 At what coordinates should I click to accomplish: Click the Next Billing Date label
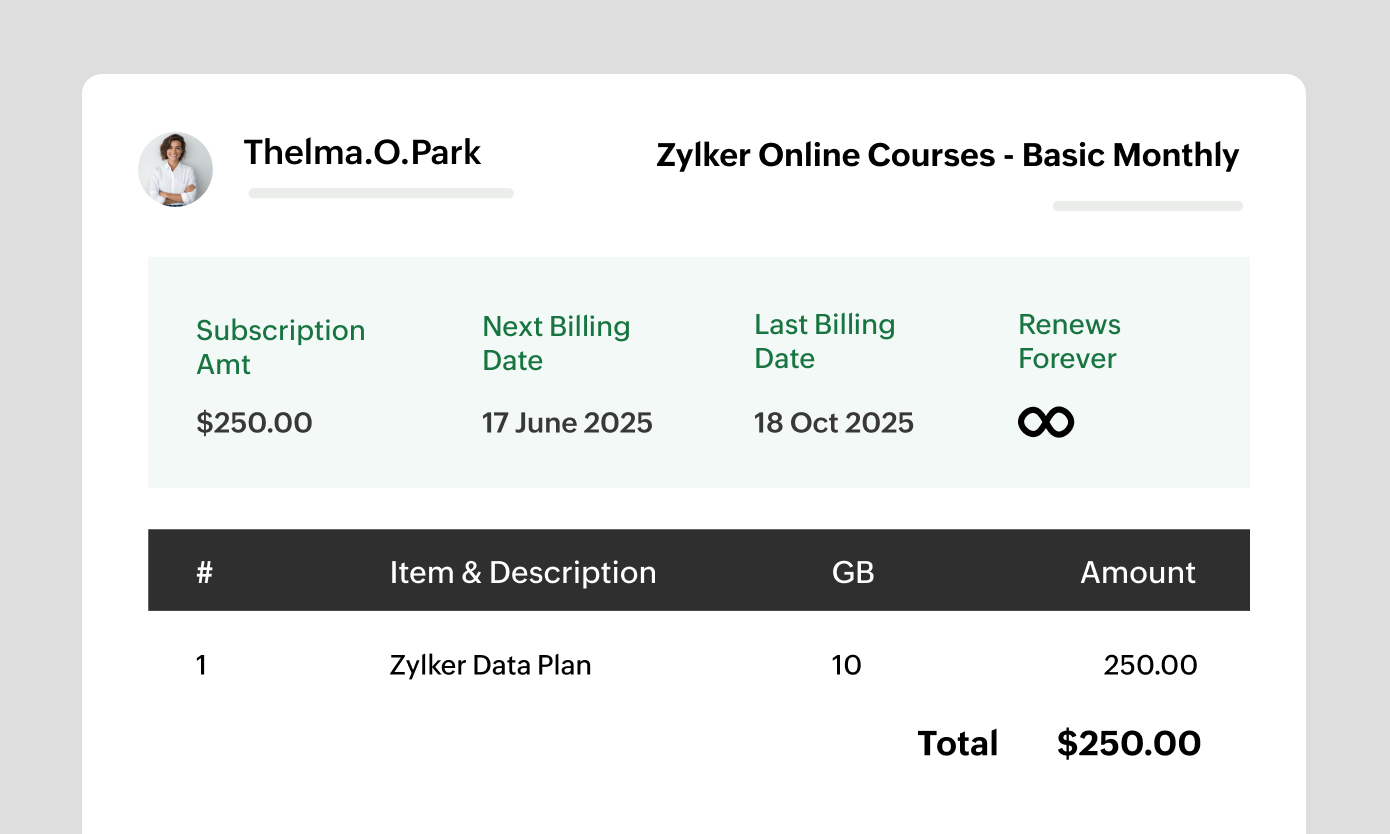point(556,343)
